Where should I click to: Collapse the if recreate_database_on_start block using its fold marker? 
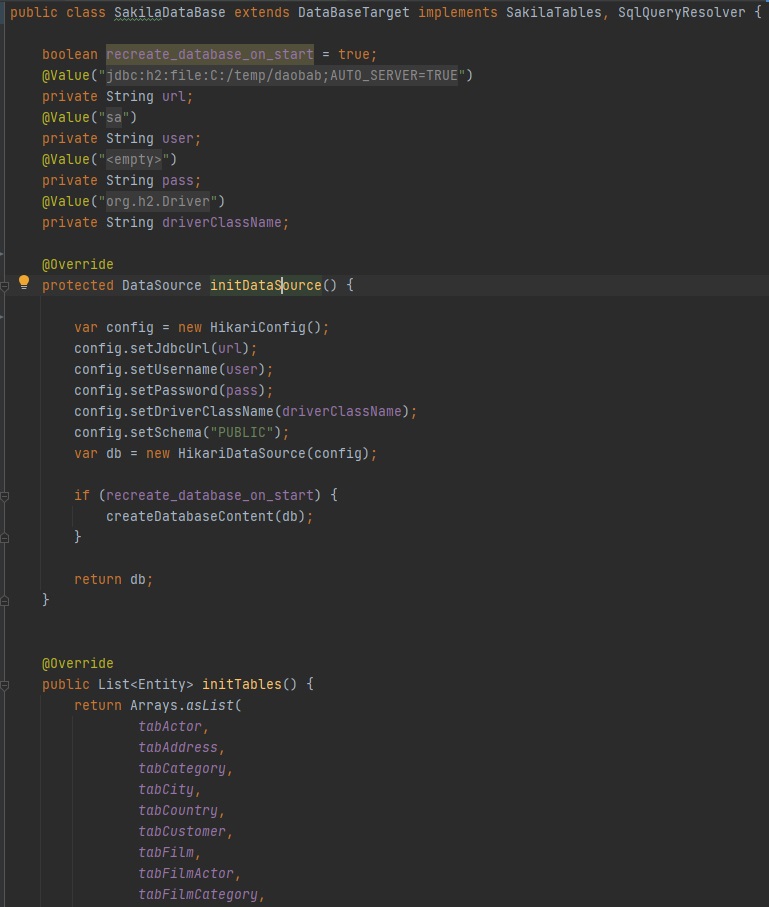click(5, 496)
